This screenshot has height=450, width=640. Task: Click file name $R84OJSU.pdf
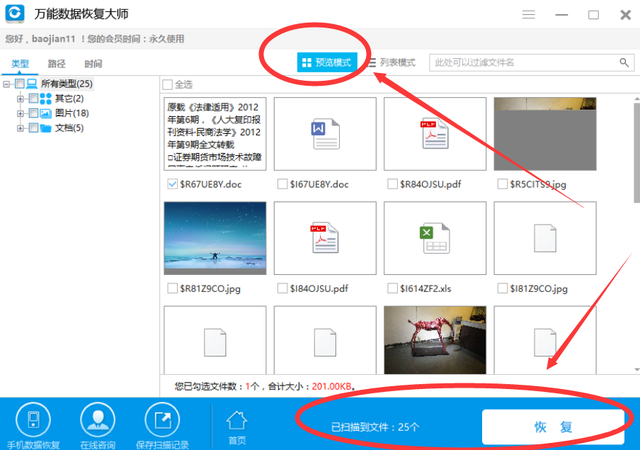(x=430, y=184)
